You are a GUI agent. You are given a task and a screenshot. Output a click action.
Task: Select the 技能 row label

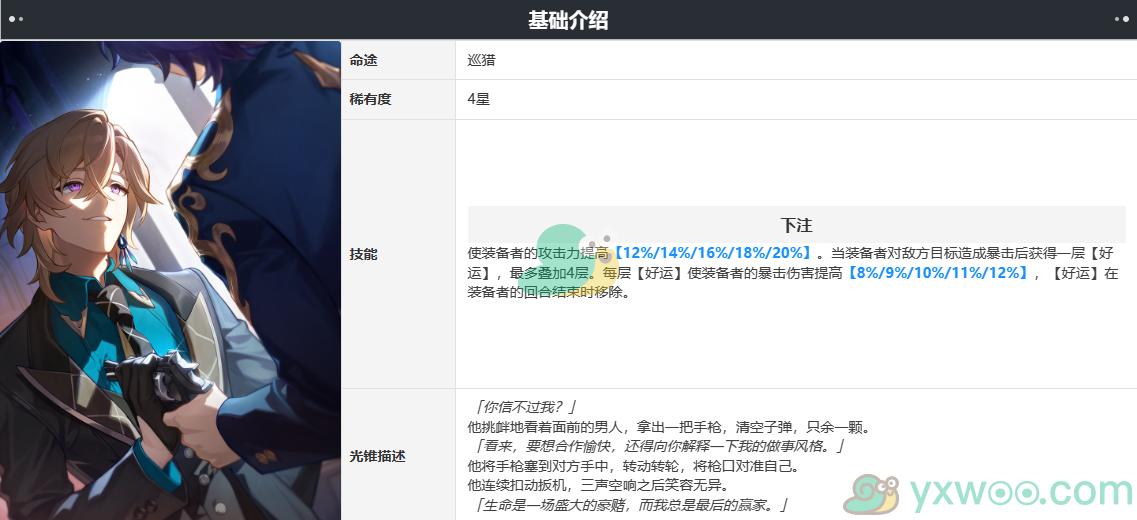[363, 255]
